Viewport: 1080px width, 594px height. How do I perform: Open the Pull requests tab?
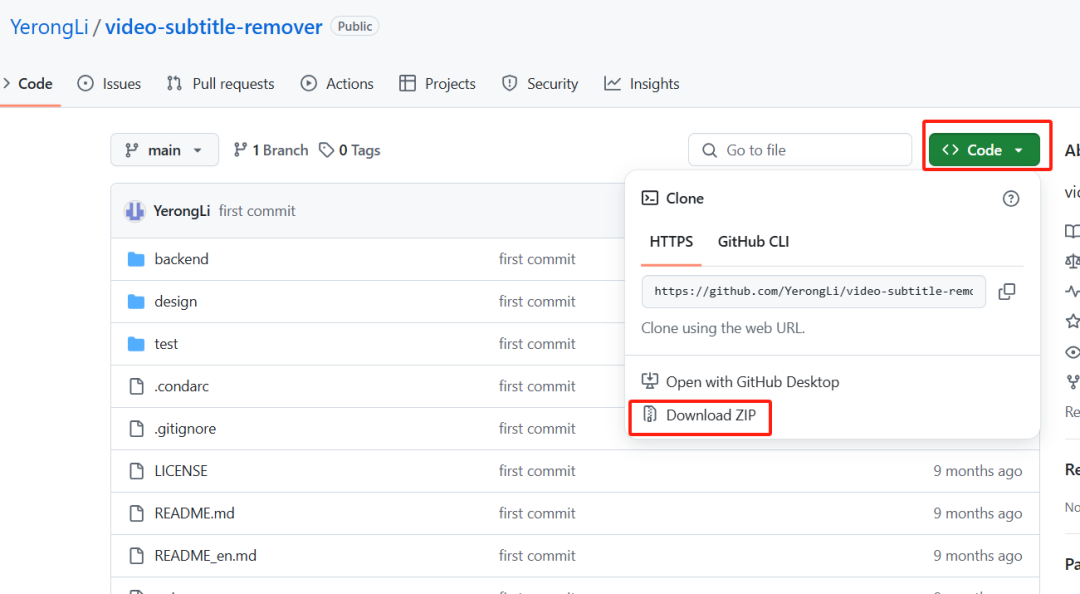[x=220, y=83]
